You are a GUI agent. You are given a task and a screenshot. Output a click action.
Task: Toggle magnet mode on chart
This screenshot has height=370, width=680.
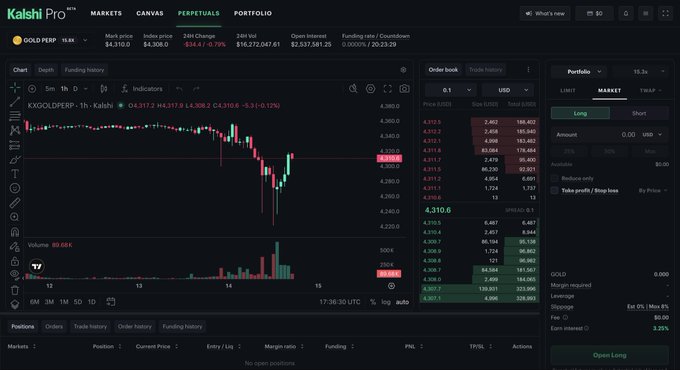(15, 232)
